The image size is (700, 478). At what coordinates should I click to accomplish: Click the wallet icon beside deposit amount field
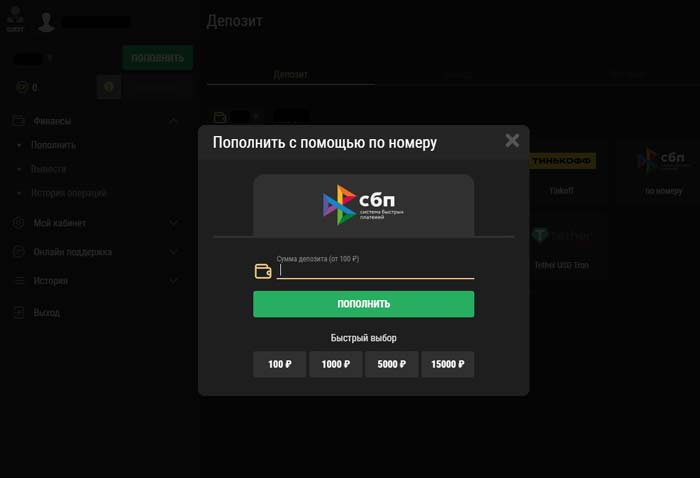coord(263,271)
